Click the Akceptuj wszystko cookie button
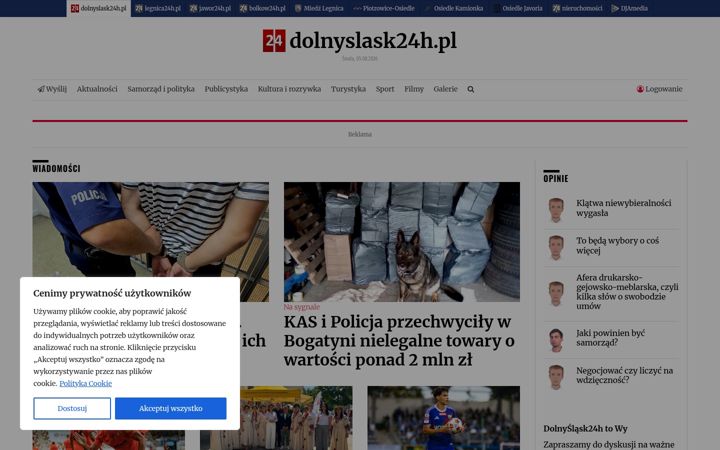Screen dimensions: 720x450 (171, 408)
